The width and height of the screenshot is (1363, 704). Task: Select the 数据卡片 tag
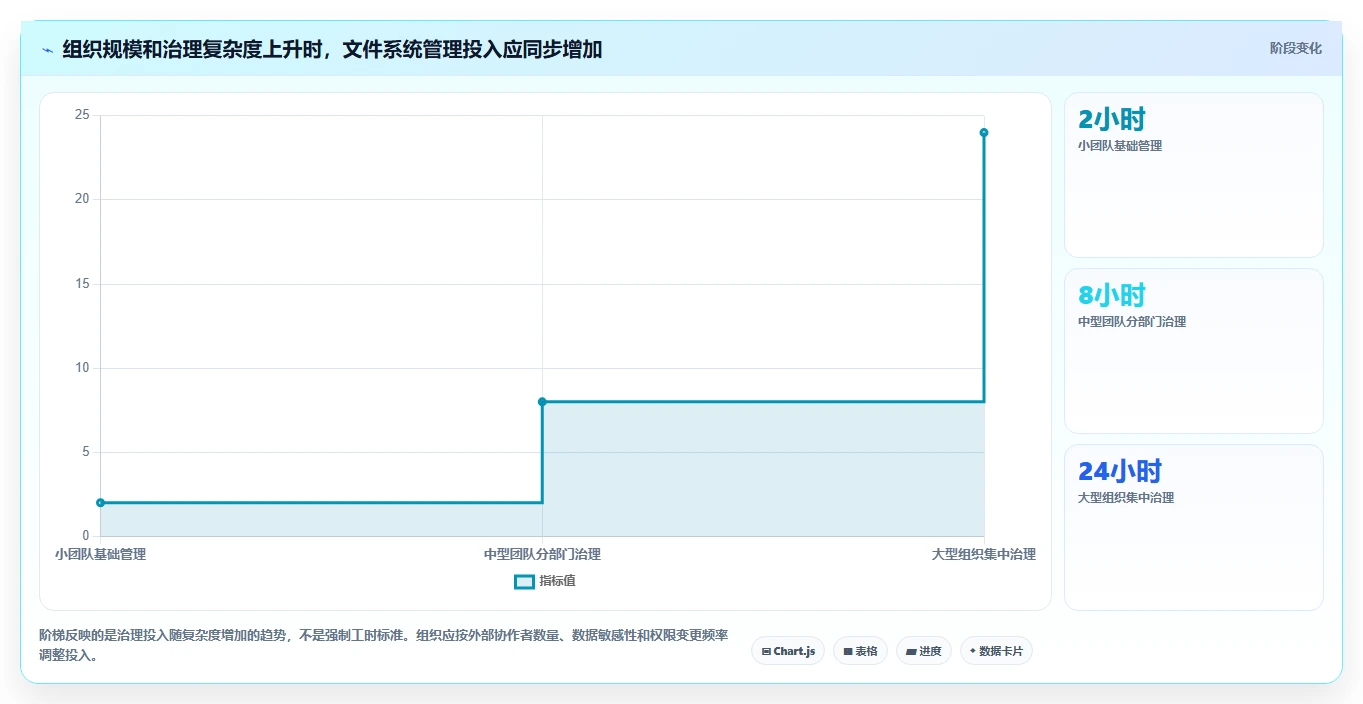click(x=996, y=651)
